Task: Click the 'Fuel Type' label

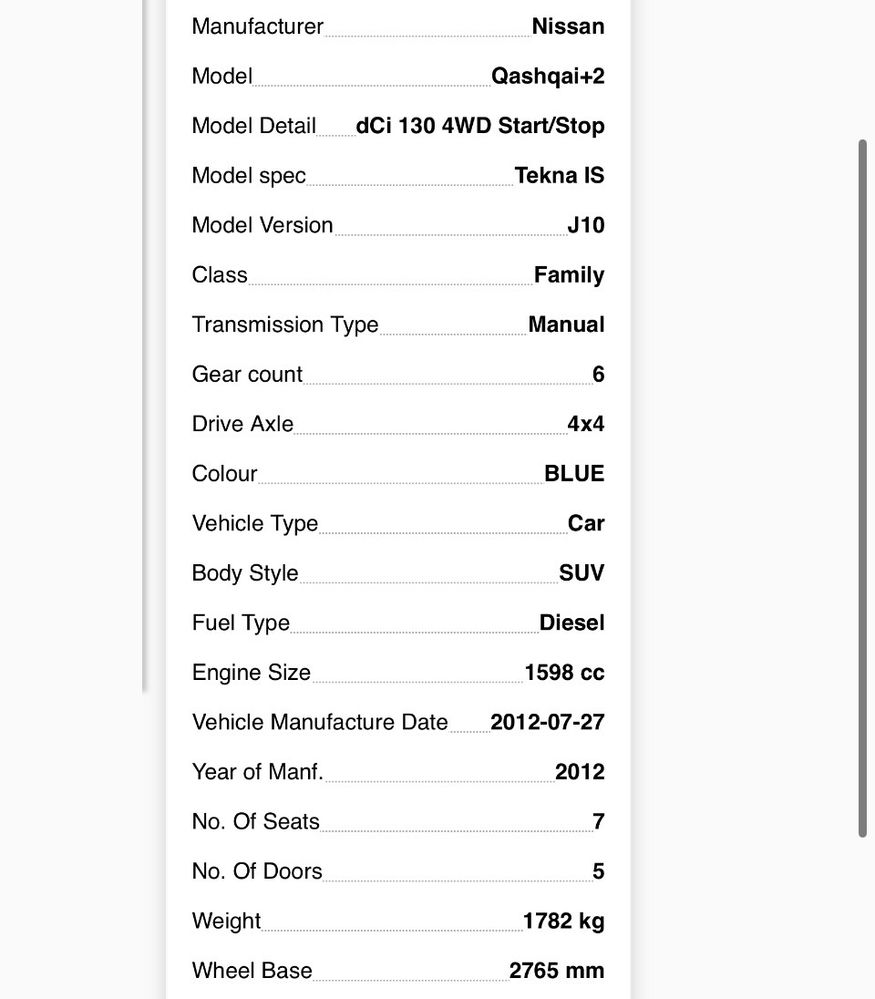Action: [241, 622]
